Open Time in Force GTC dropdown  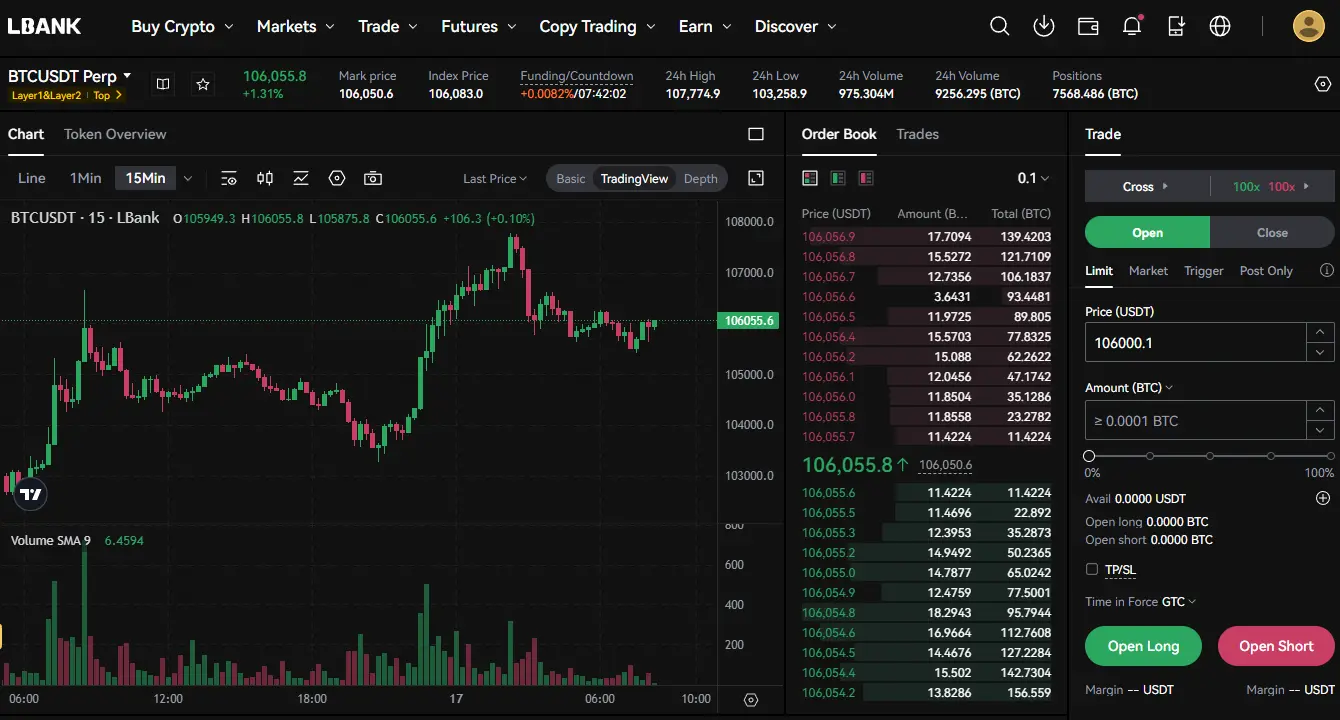(x=1179, y=601)
